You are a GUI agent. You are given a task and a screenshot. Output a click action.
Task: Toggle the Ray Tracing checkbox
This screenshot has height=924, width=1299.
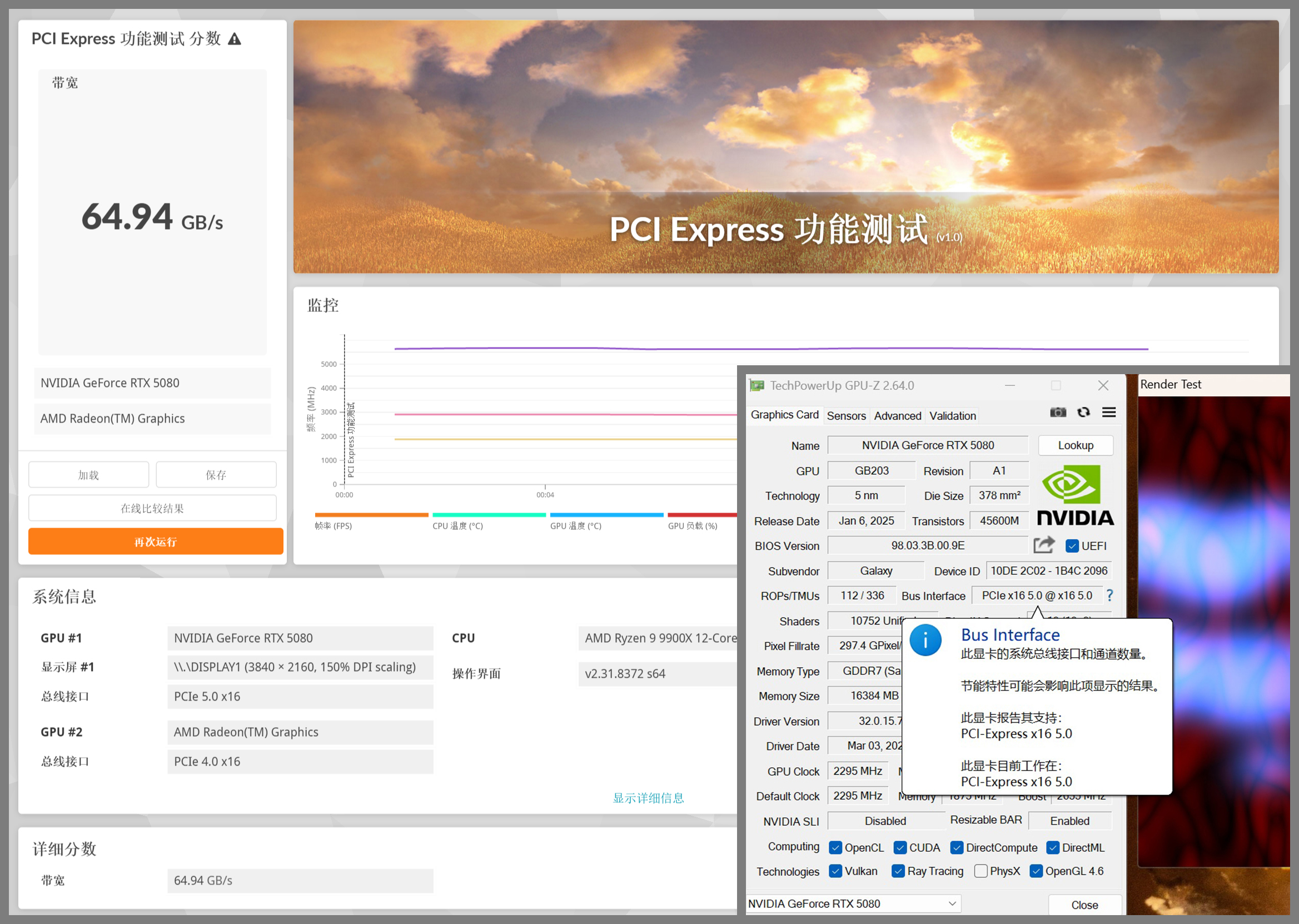pos(898,871)
